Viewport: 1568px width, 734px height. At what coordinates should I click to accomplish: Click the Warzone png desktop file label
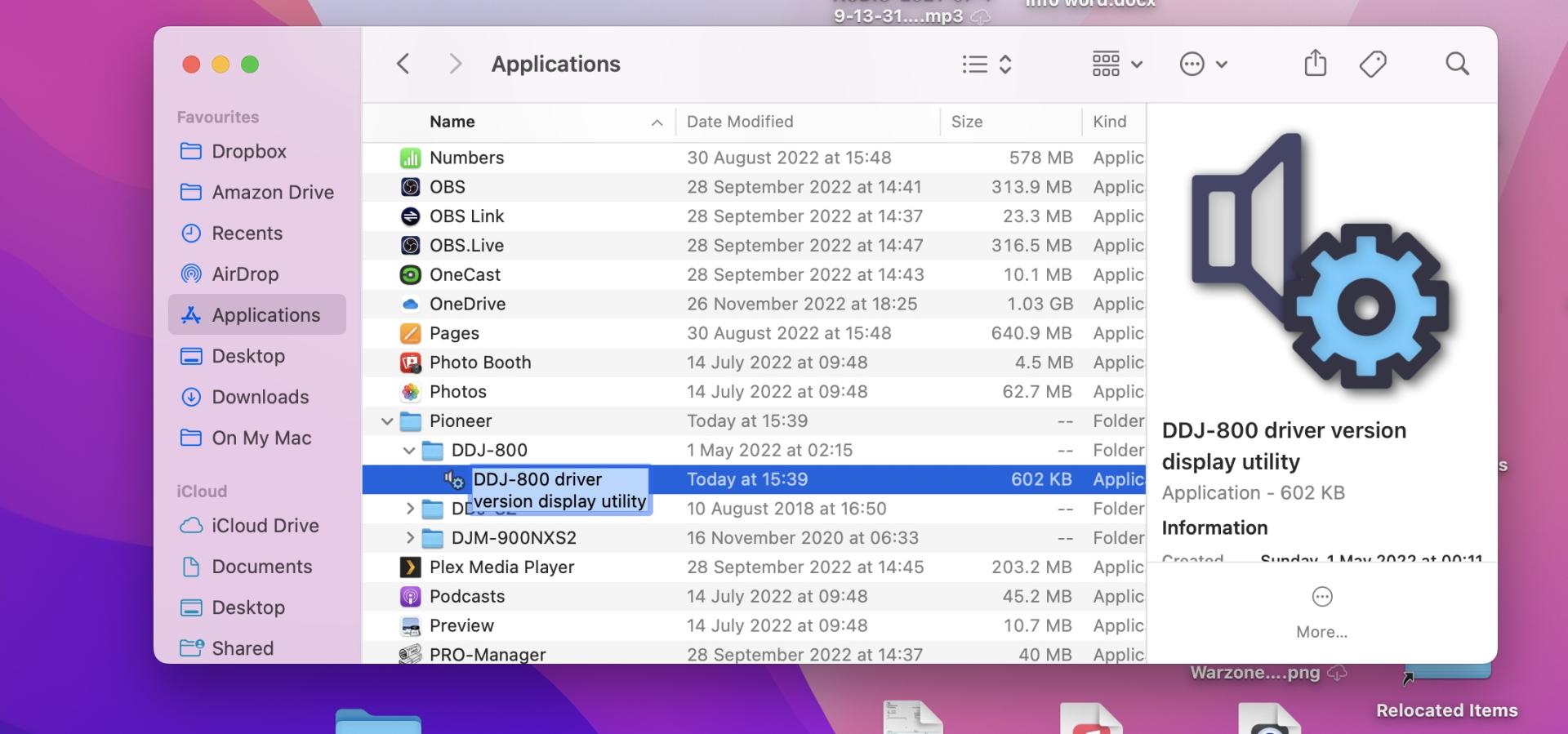pos(1255,673)
